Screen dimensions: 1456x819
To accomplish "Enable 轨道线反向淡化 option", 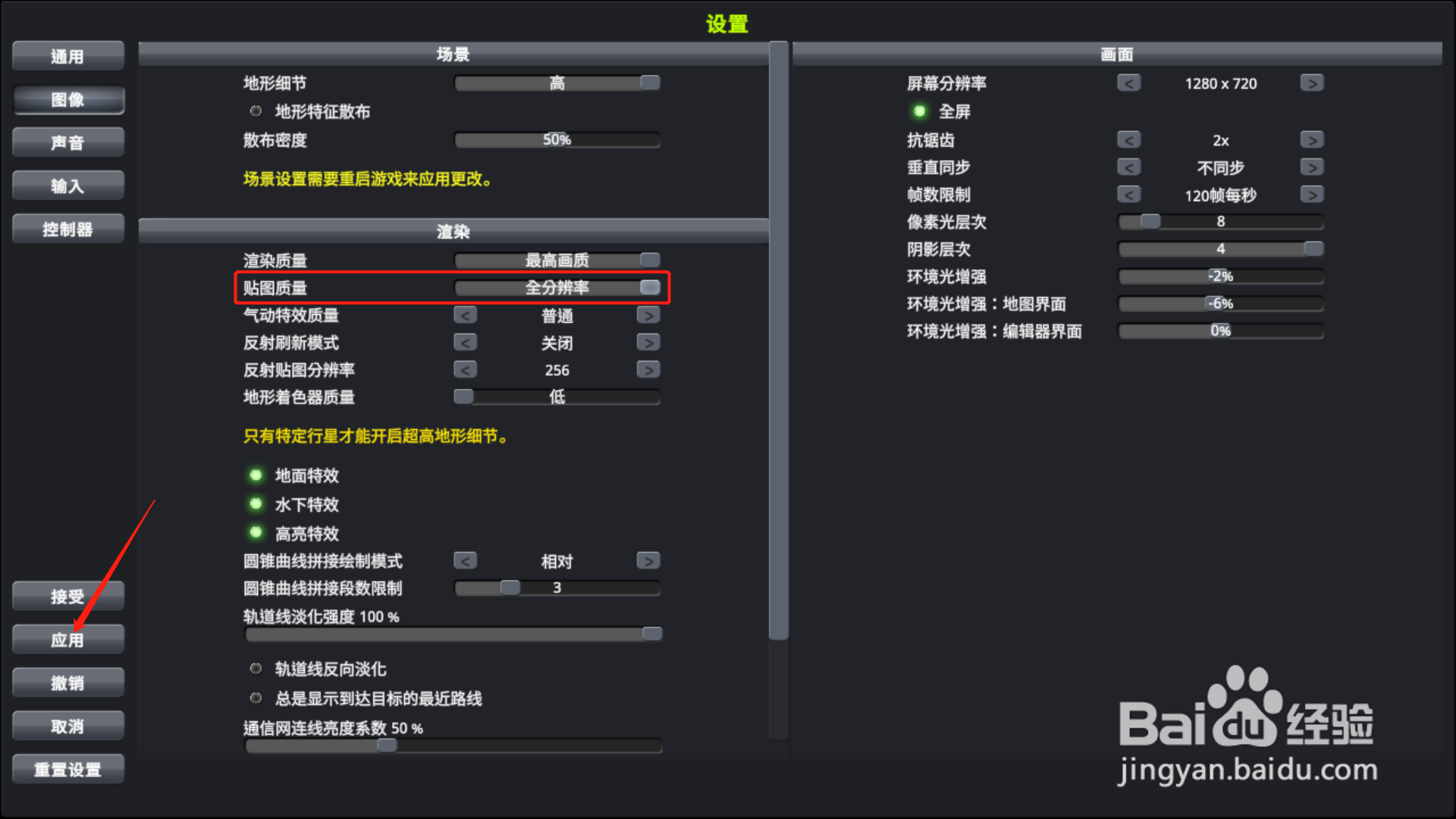I will click(x=256, y=669).
